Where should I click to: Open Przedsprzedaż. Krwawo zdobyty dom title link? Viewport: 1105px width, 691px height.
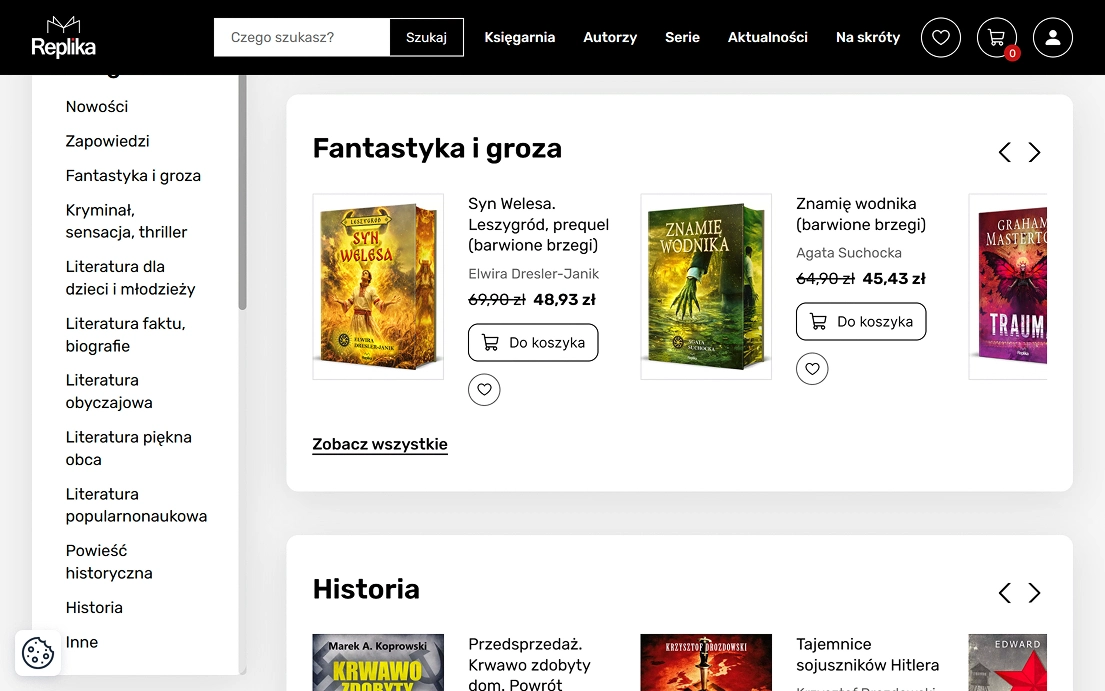click(529, 664)
